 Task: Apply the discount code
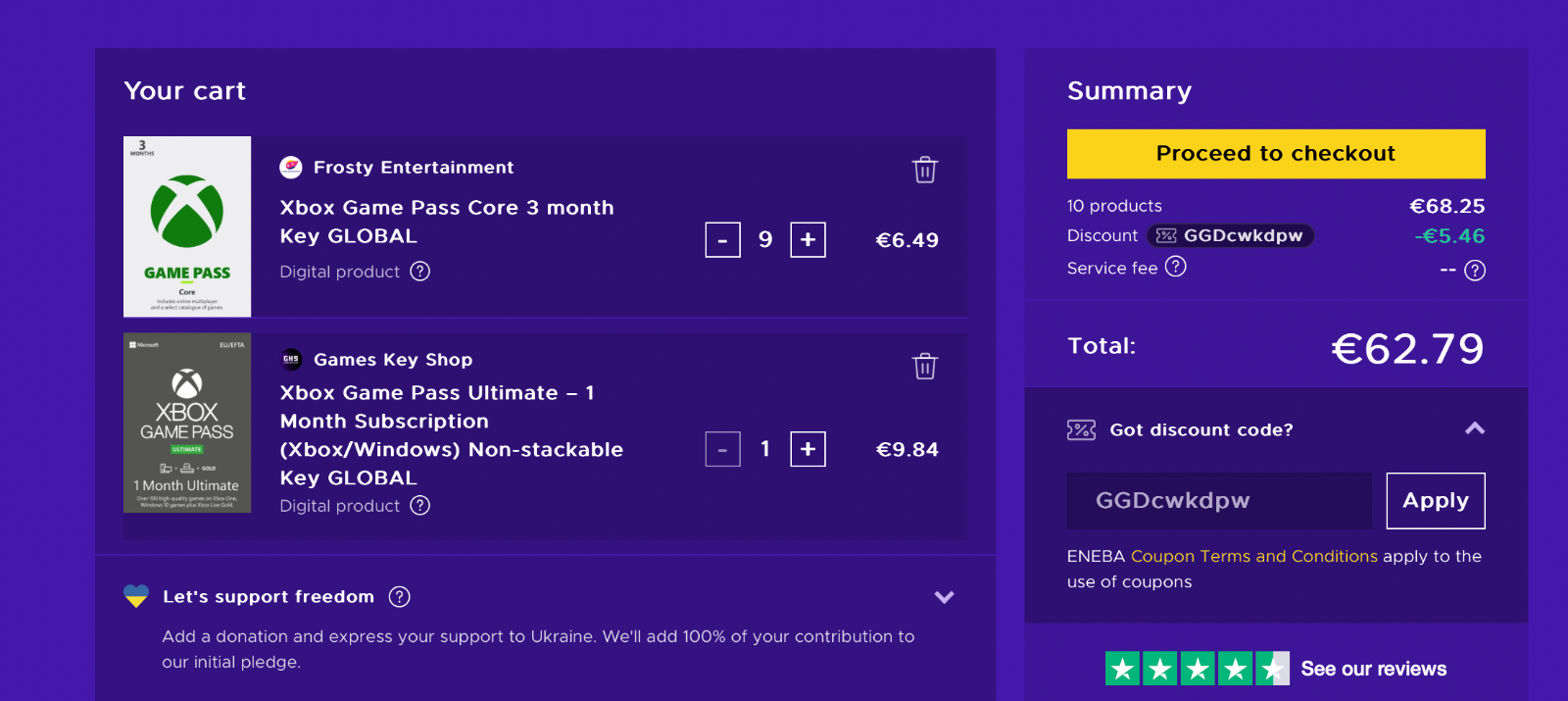pos(1436,501)
